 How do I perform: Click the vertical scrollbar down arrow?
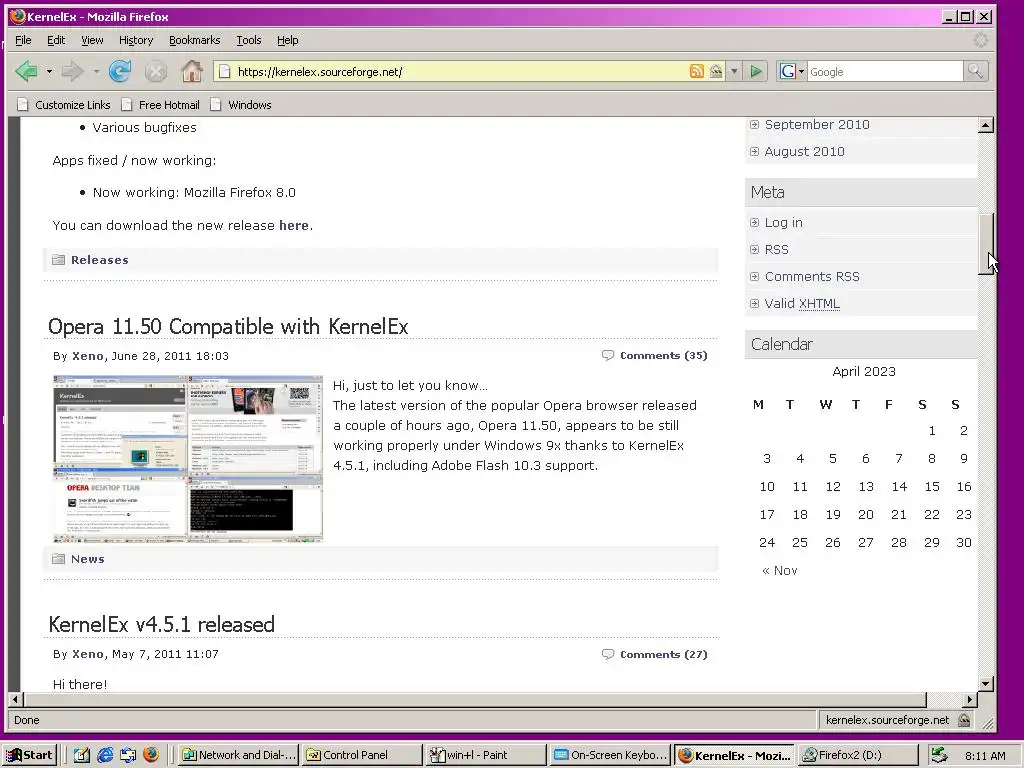point(986,684)
